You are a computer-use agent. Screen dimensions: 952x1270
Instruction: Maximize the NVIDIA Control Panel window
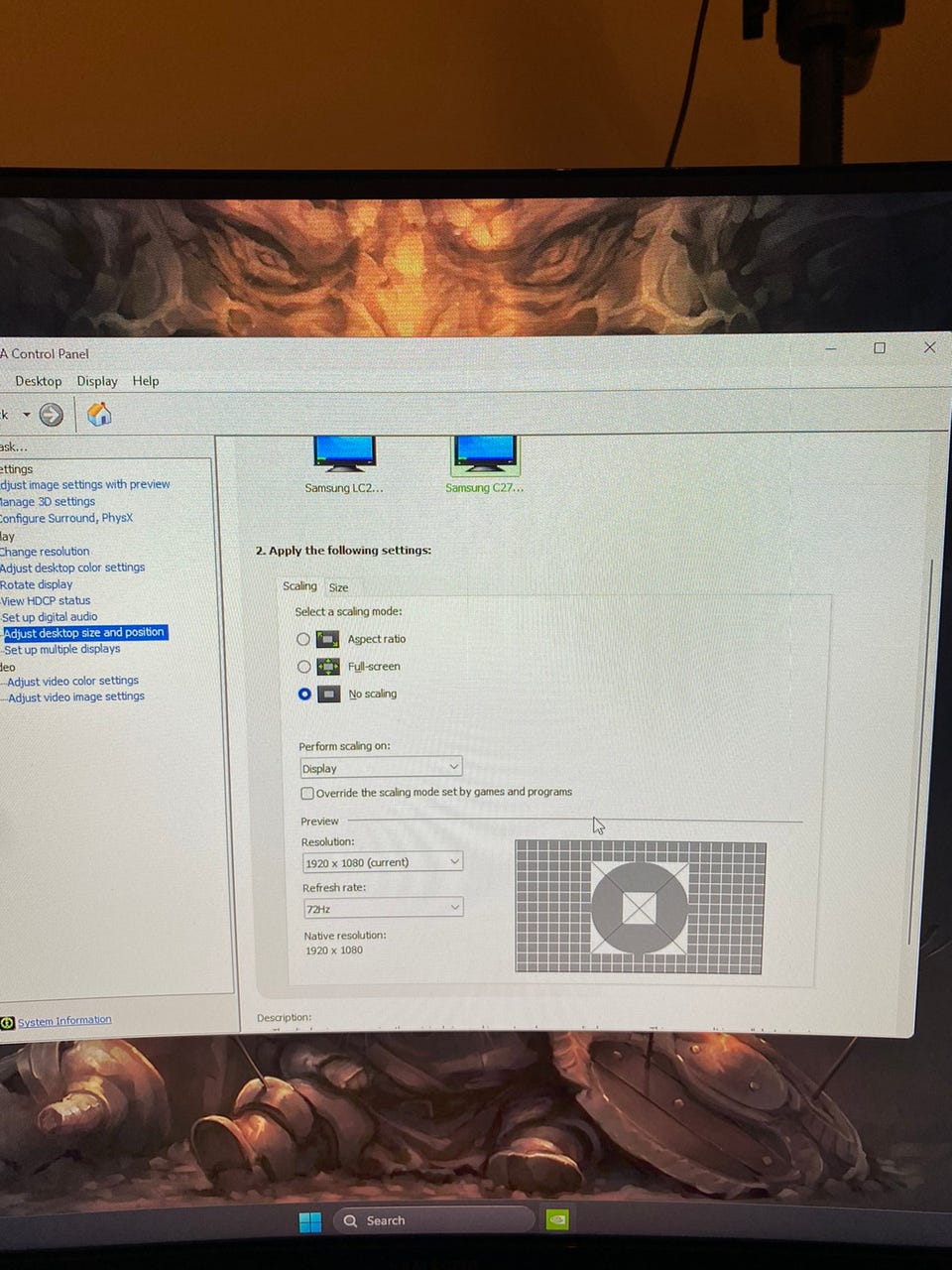point(879,348)
